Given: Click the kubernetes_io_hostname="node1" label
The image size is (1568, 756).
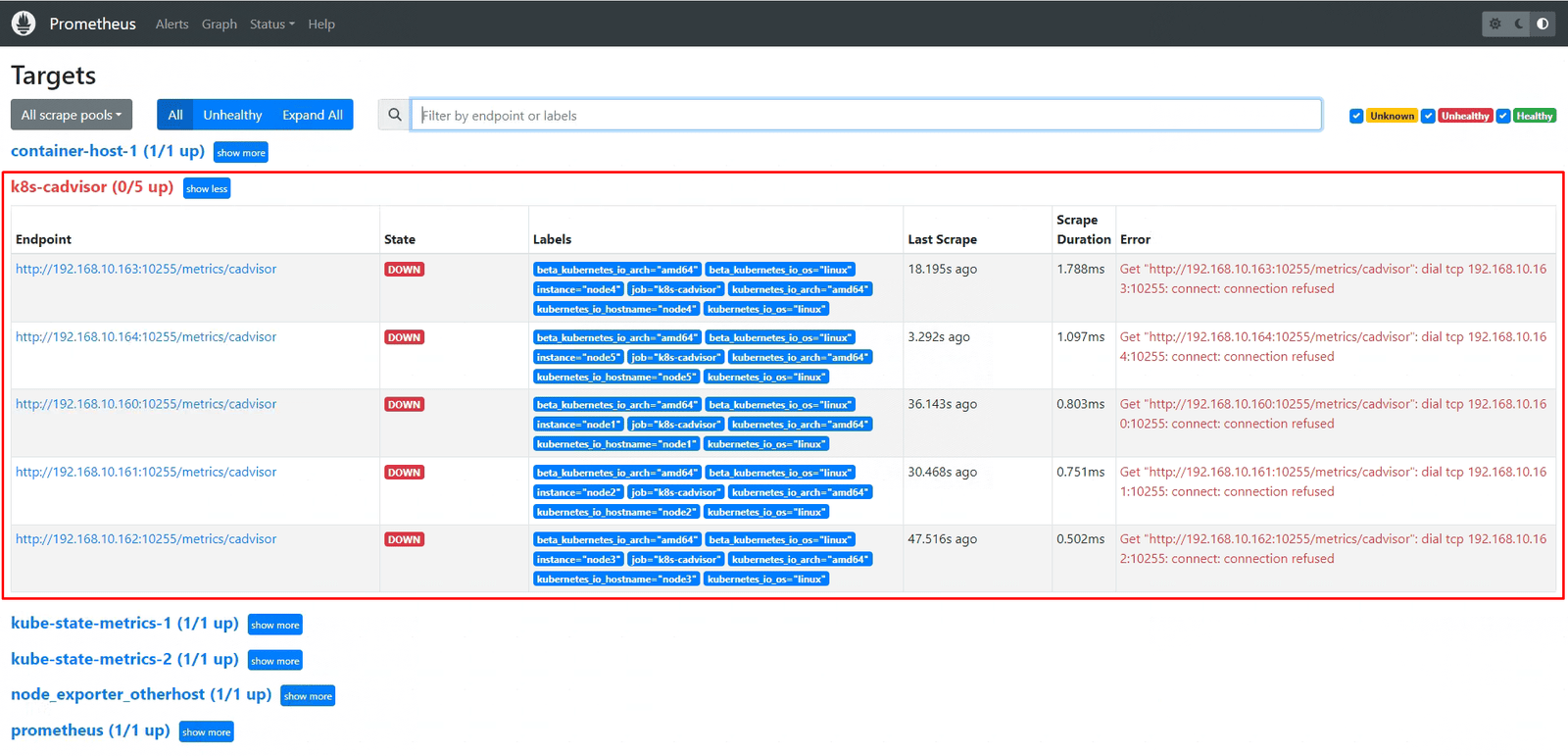Looking at the screenshot, I should [616, 444].
